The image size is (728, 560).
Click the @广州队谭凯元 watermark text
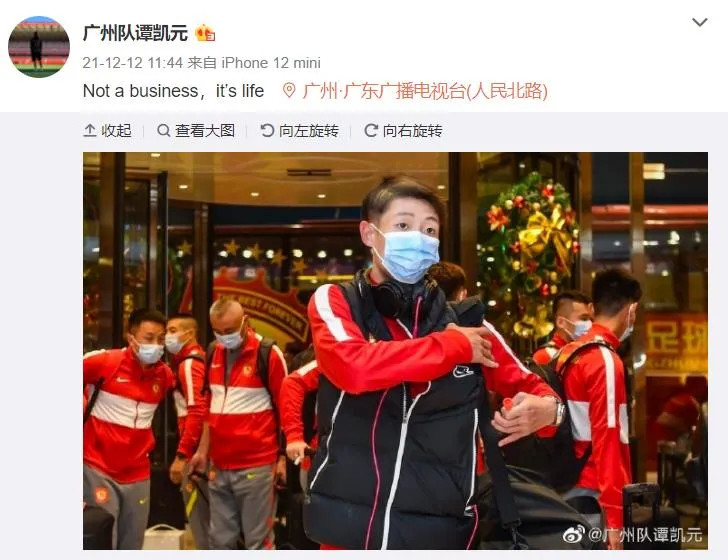tap(645, 535)
